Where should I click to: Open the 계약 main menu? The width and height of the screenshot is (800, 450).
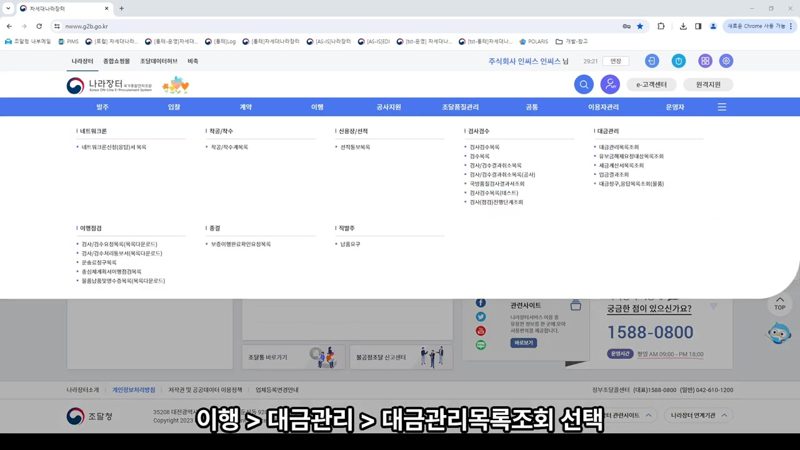tap(246, 107)
